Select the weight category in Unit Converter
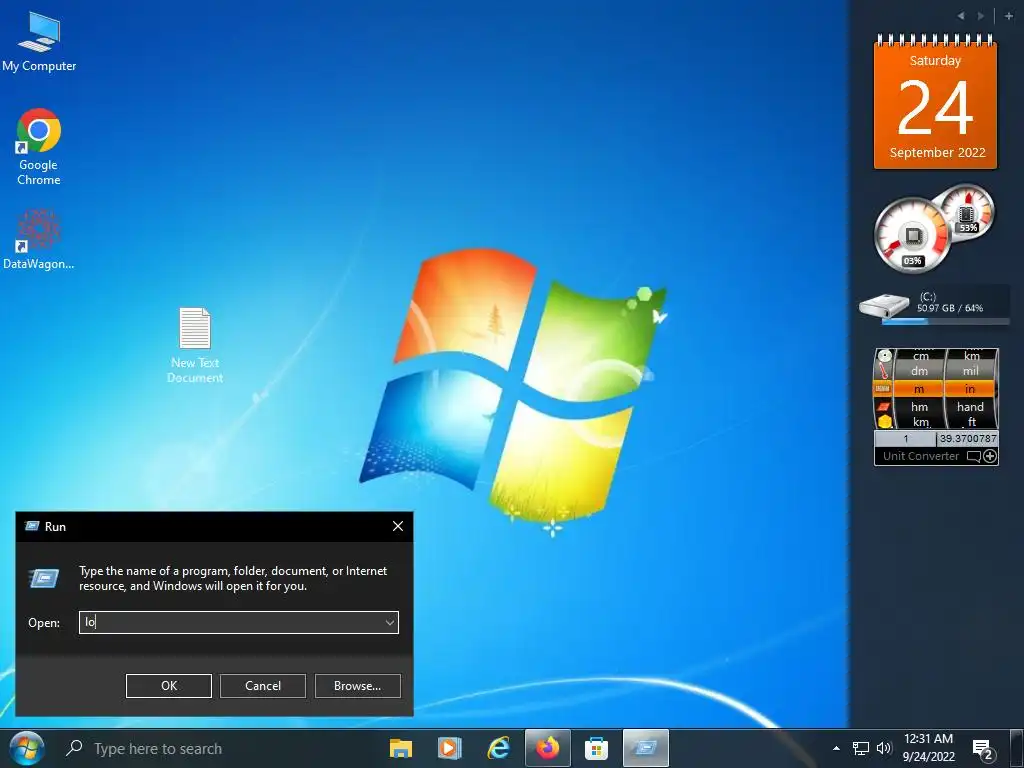1024x768 pixels. tap(884, 357)
